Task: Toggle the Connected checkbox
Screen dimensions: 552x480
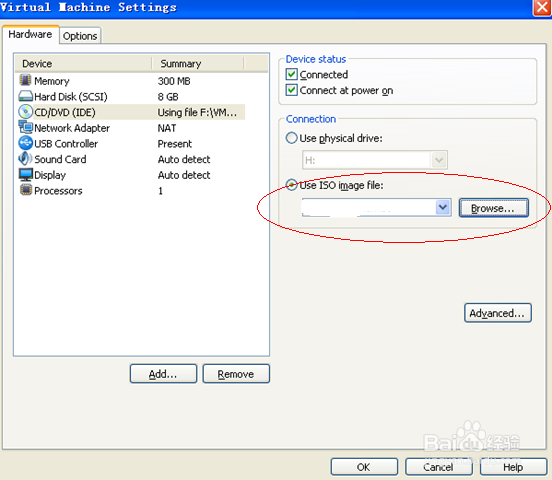Action: coord(291,74)
